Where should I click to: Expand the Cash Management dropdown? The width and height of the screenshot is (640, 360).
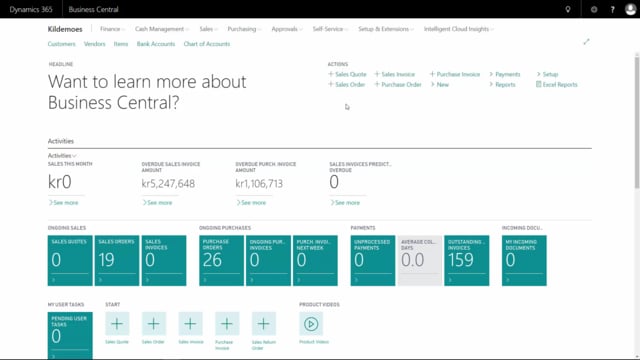162,29
